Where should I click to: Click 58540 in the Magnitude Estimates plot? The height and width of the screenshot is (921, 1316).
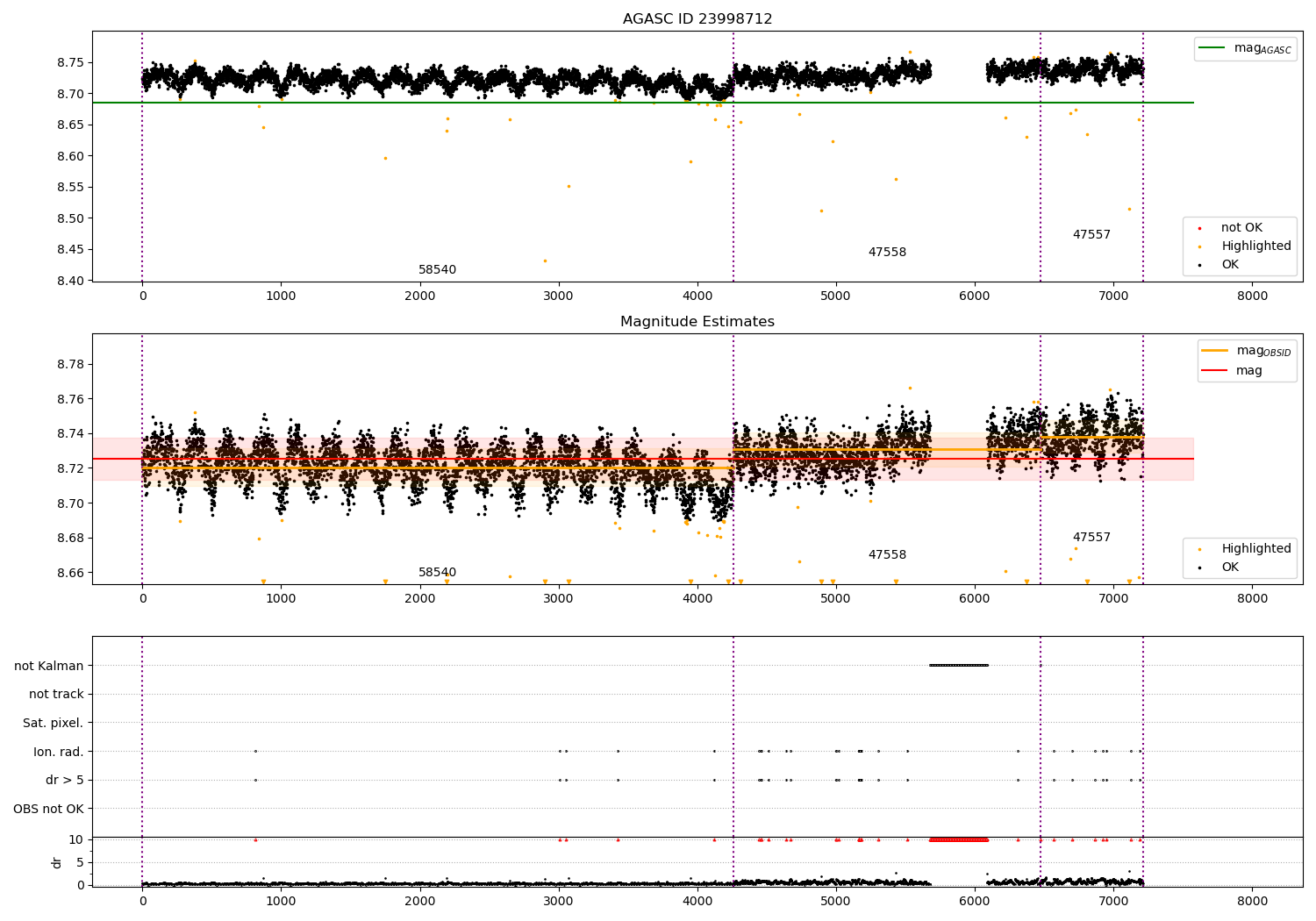point(437,573)
